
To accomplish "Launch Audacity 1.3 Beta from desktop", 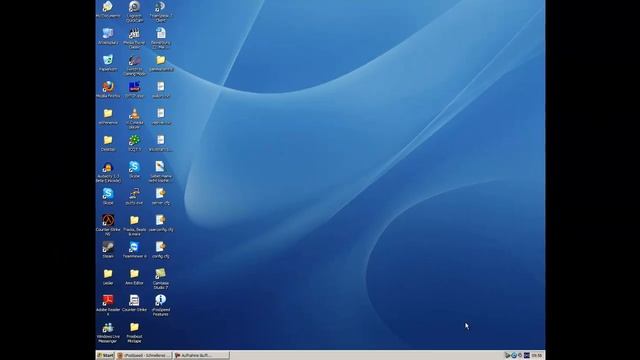I will (x=108, y=167).
